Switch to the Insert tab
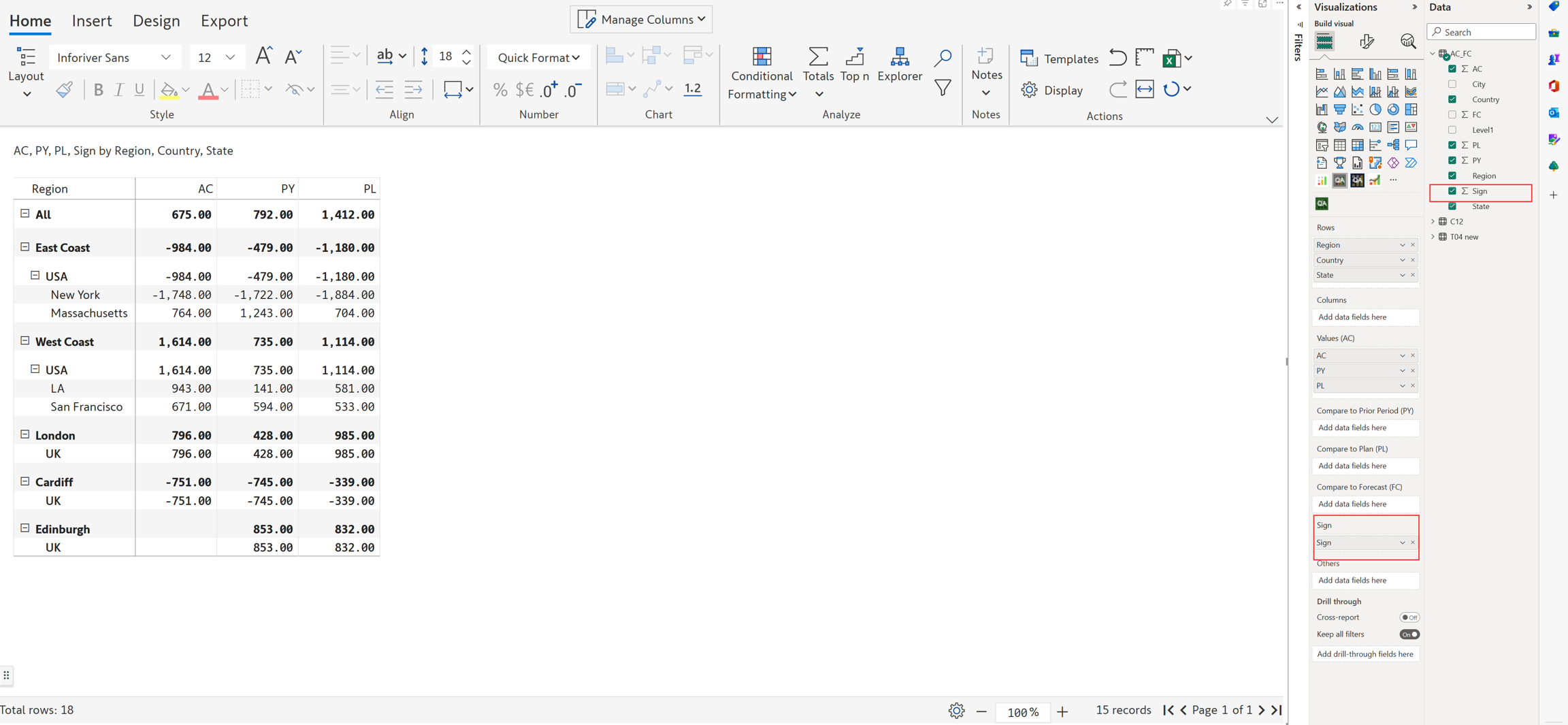 coord(92,21)
